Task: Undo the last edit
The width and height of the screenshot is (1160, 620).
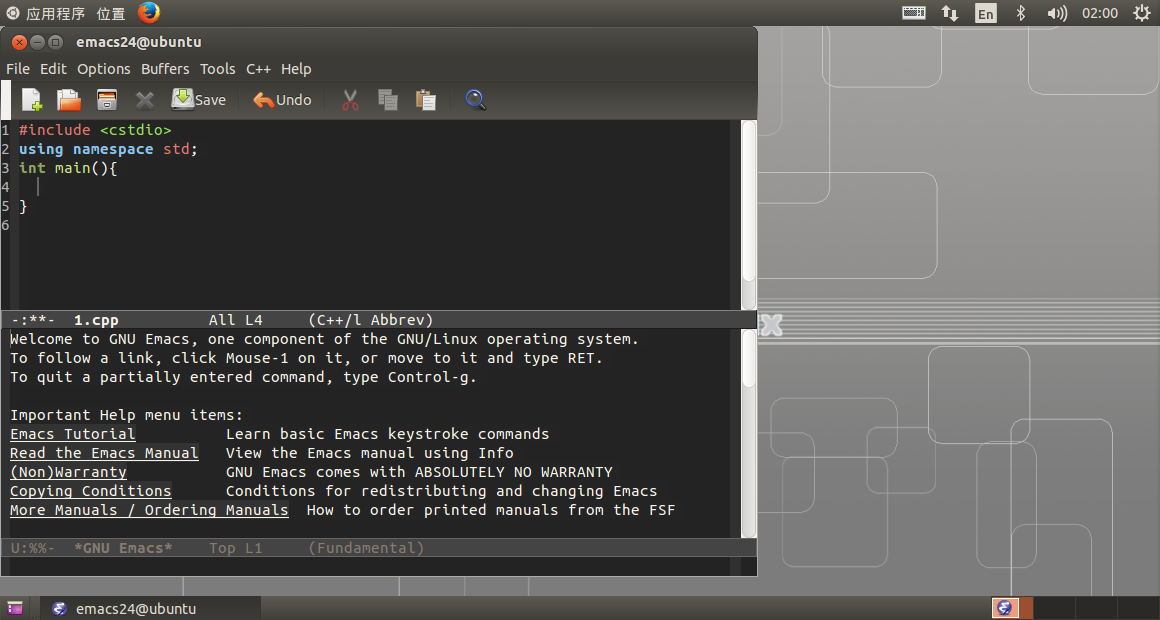Action: (x=282, y=100)
